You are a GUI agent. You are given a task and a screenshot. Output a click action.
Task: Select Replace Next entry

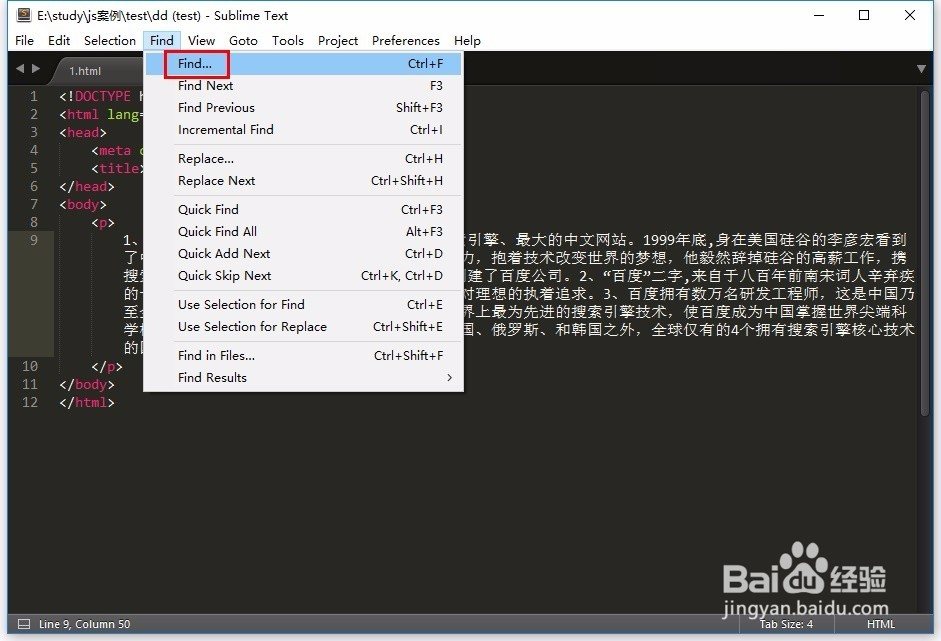(304, 181)
